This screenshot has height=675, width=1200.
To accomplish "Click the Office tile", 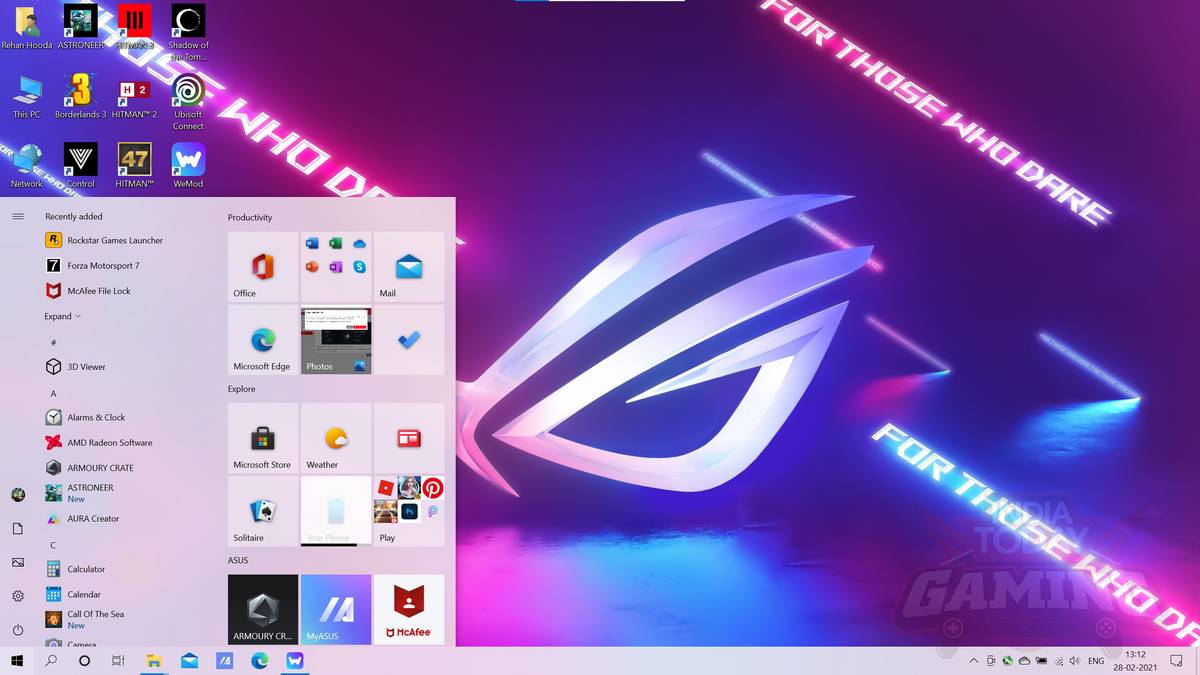I will pyautogui.click(x=263, y=267).
